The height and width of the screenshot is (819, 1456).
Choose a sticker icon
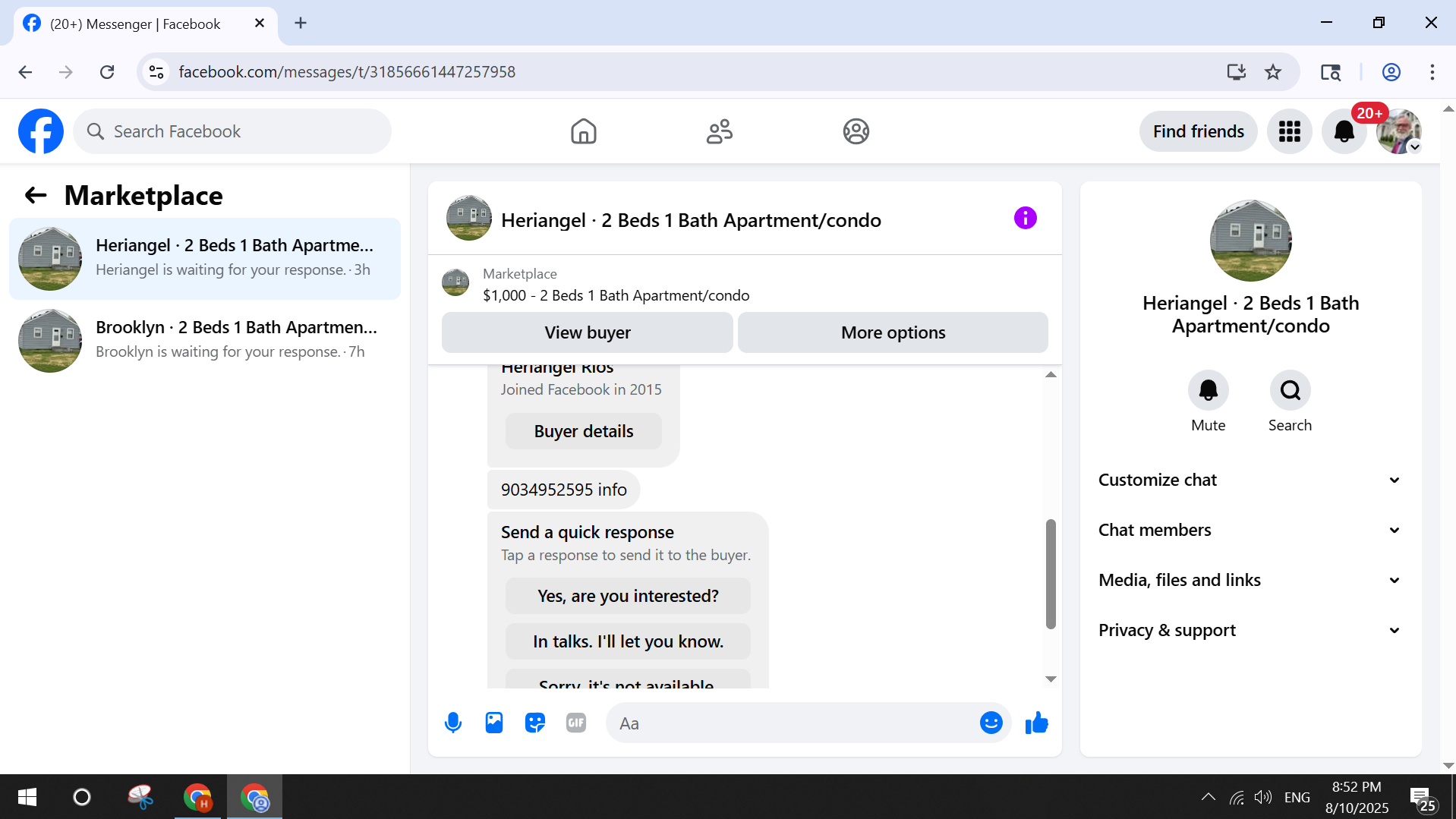pos(535,723)
